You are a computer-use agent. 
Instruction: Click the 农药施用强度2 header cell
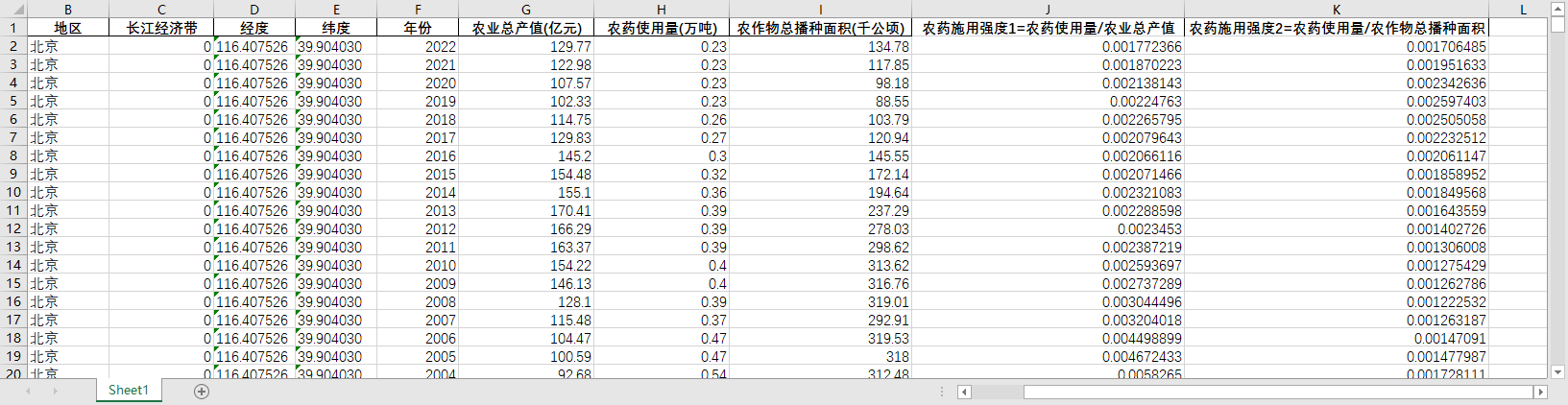(1337, 28)
